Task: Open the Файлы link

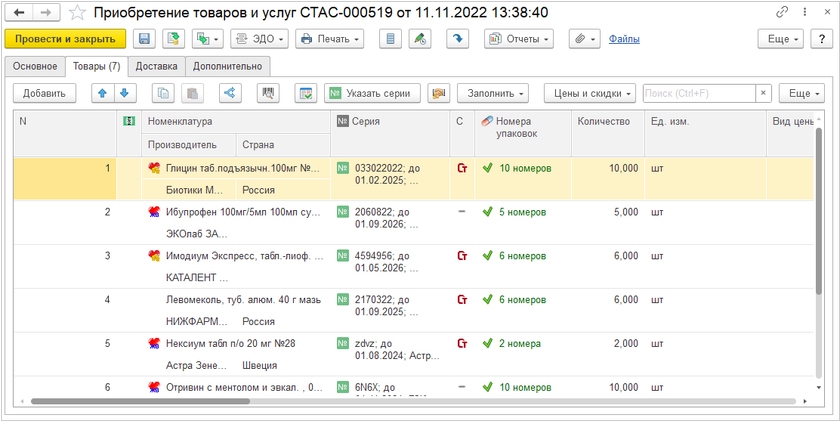Action: 624,39
